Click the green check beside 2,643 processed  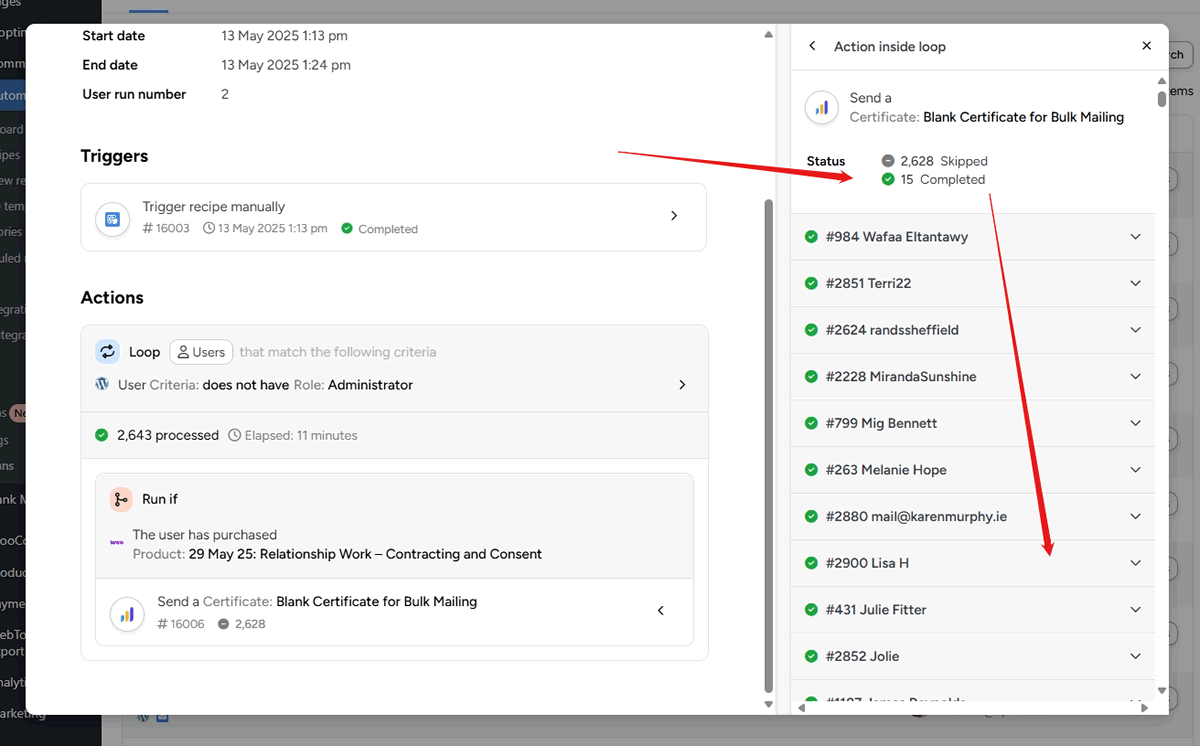click(x=102, y=435)
